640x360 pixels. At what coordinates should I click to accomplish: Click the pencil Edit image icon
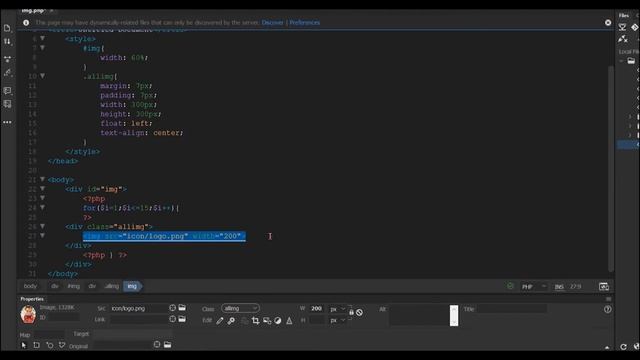tap(220, 321)
